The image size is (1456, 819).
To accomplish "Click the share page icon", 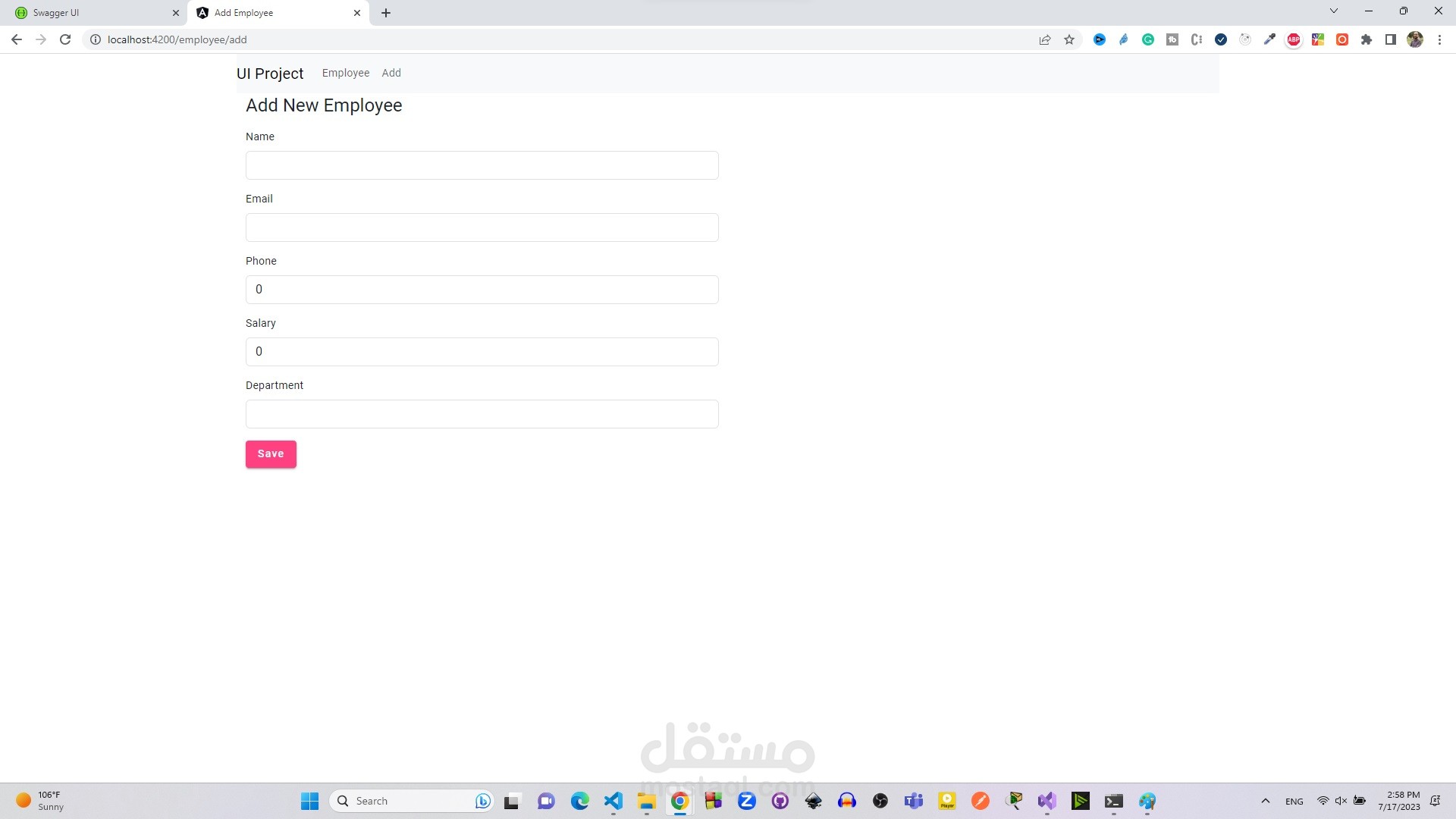I will [x=1045, y=39].
